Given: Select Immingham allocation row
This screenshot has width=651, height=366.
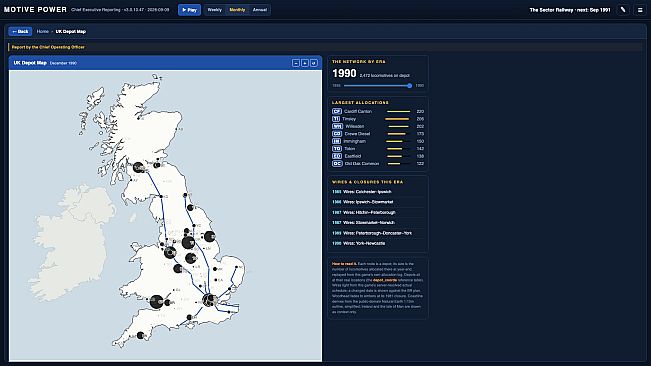Looking at the screenshot, I should 378,141.
